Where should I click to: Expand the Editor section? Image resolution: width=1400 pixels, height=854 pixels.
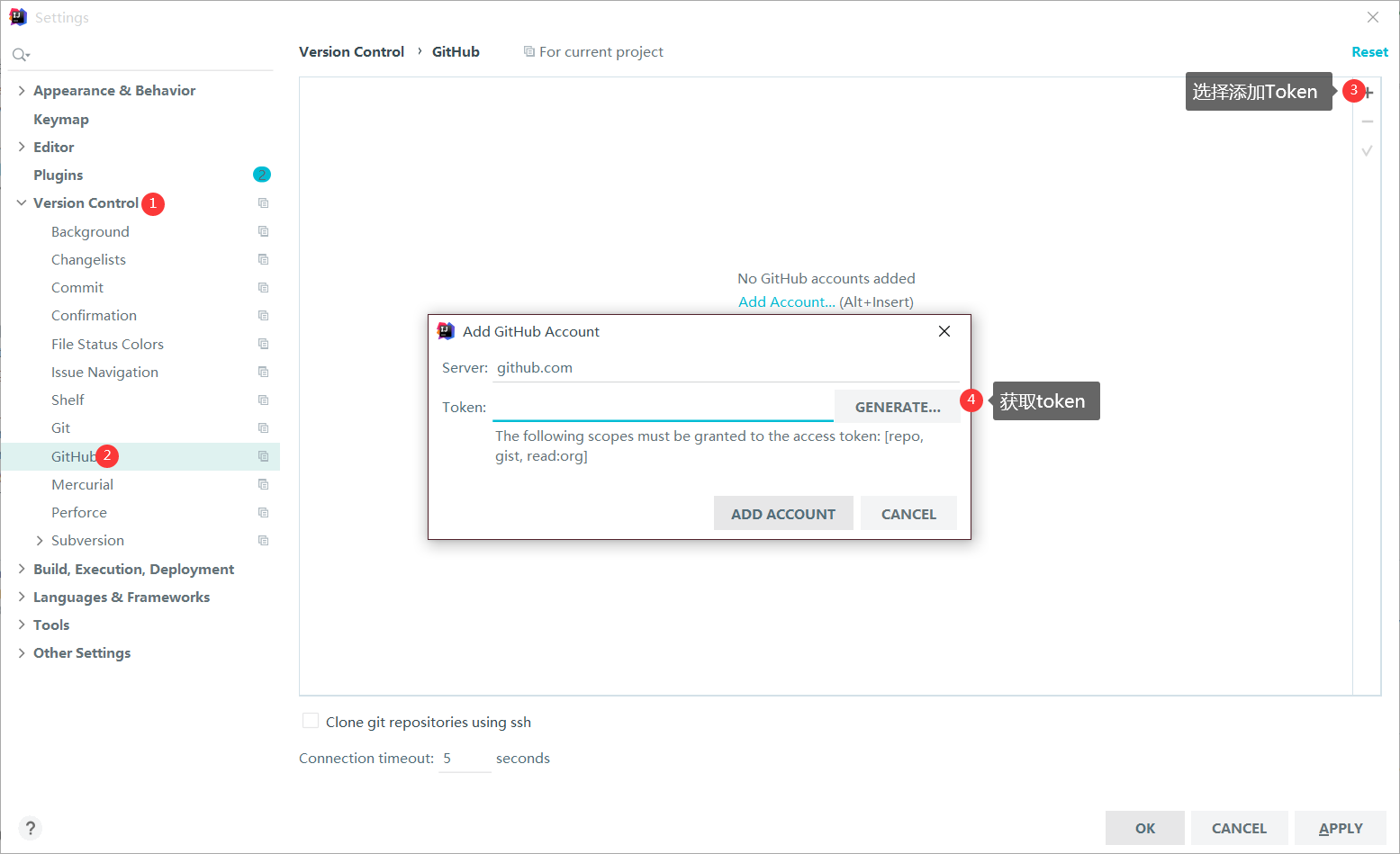coord(22,147)
